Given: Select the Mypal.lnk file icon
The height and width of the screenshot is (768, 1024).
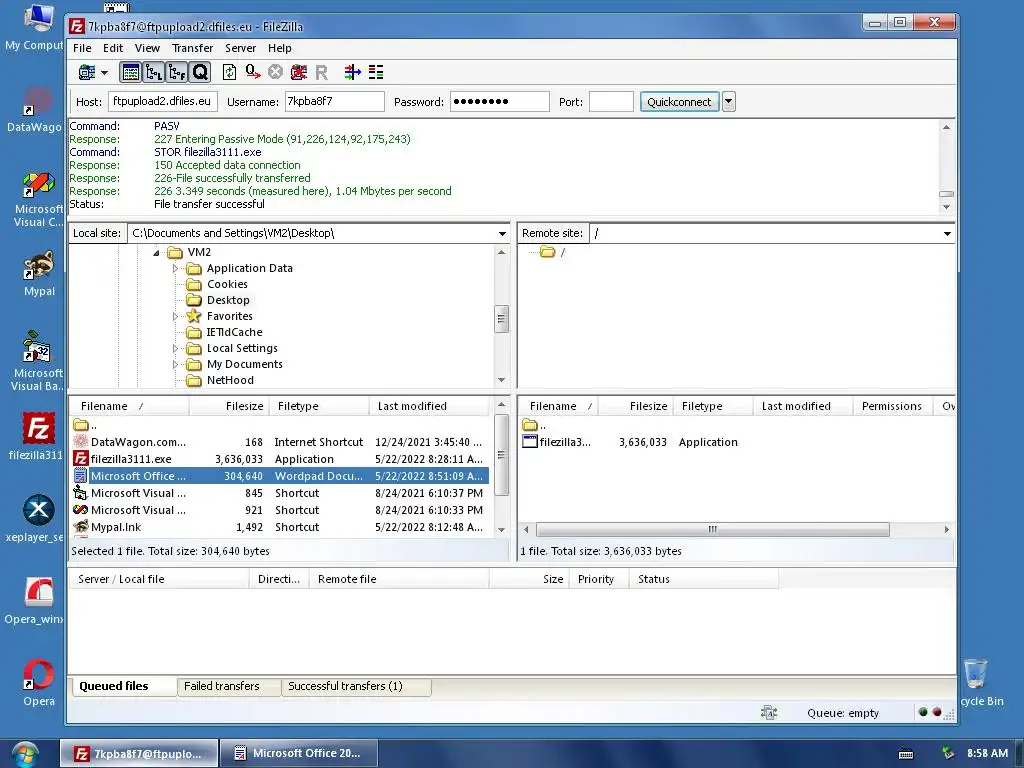Looking at the screenshot, I should tap(80, 527).
